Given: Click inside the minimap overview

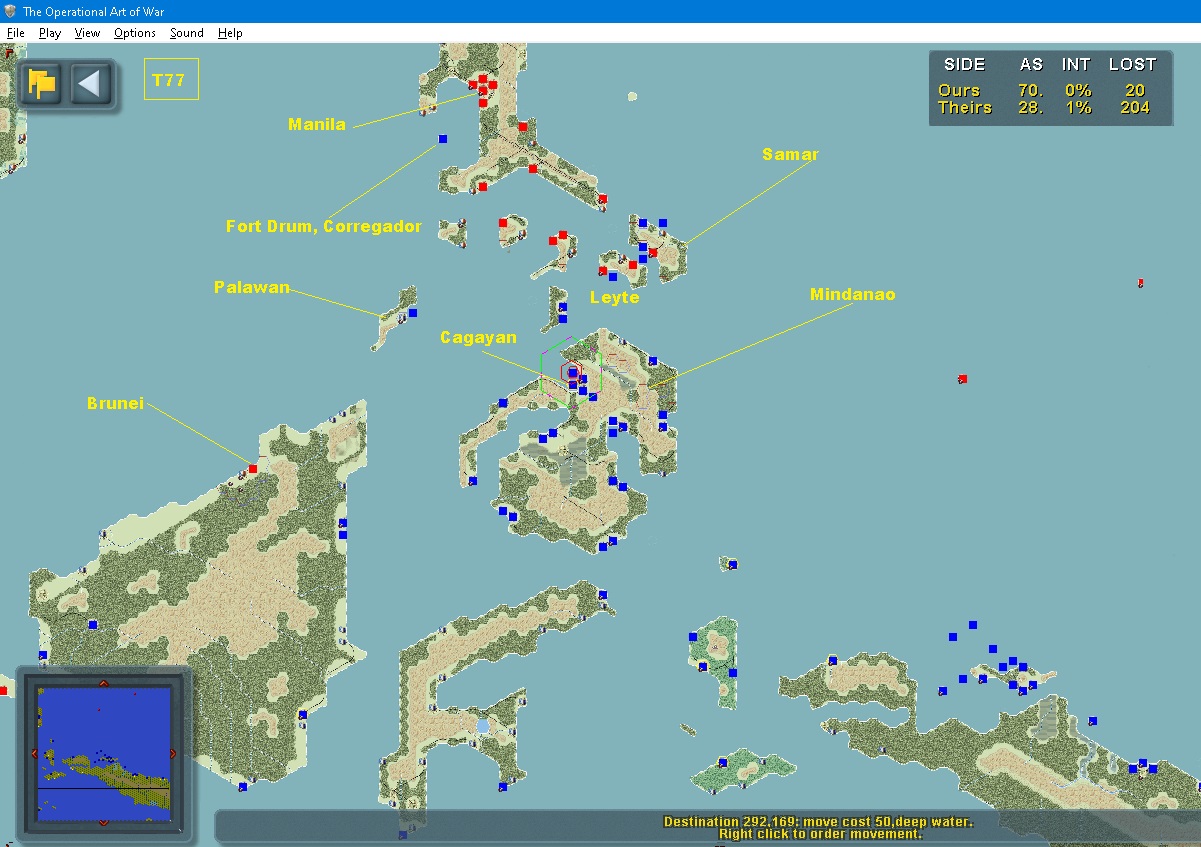Looking at the screenshot, I should point(104,753).
